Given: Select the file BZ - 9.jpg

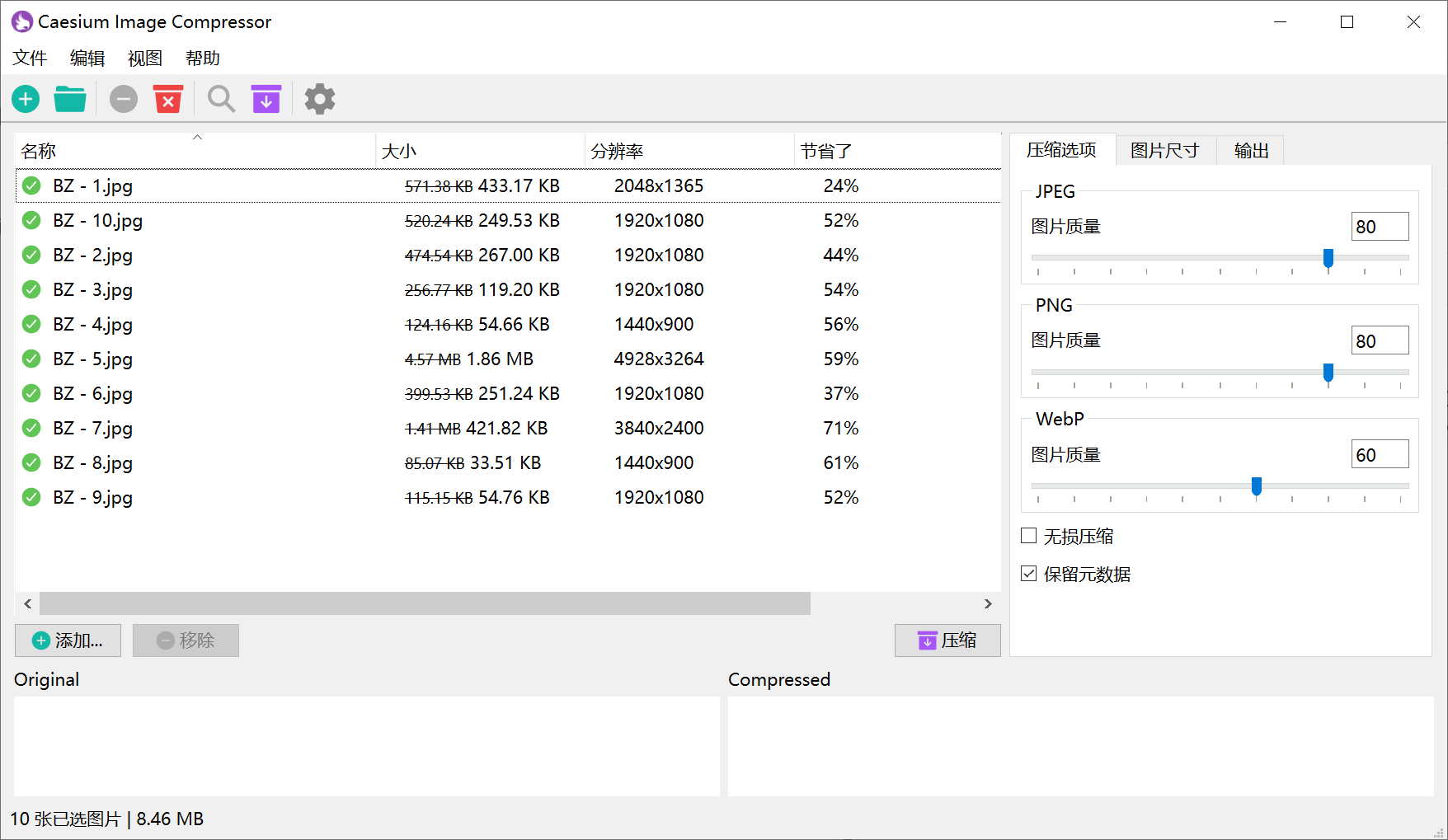Looking at the screenshot, I should [x=92, y=498].
